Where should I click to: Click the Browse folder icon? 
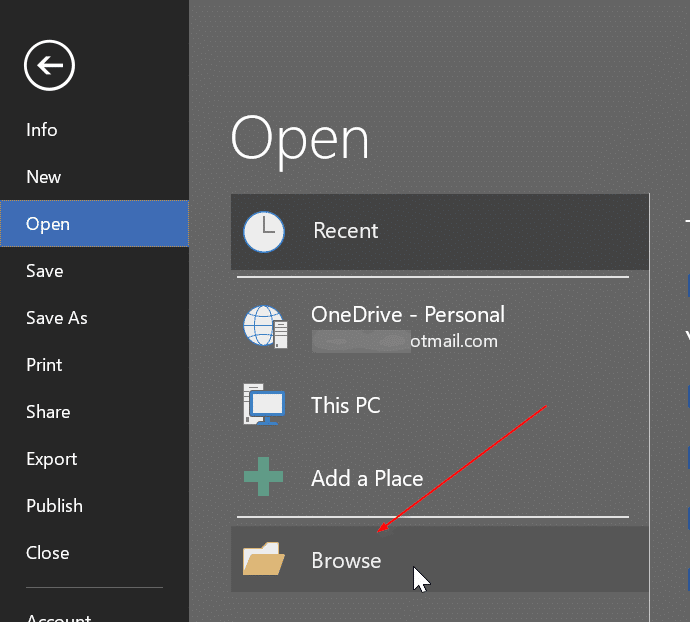click(263, 559)
